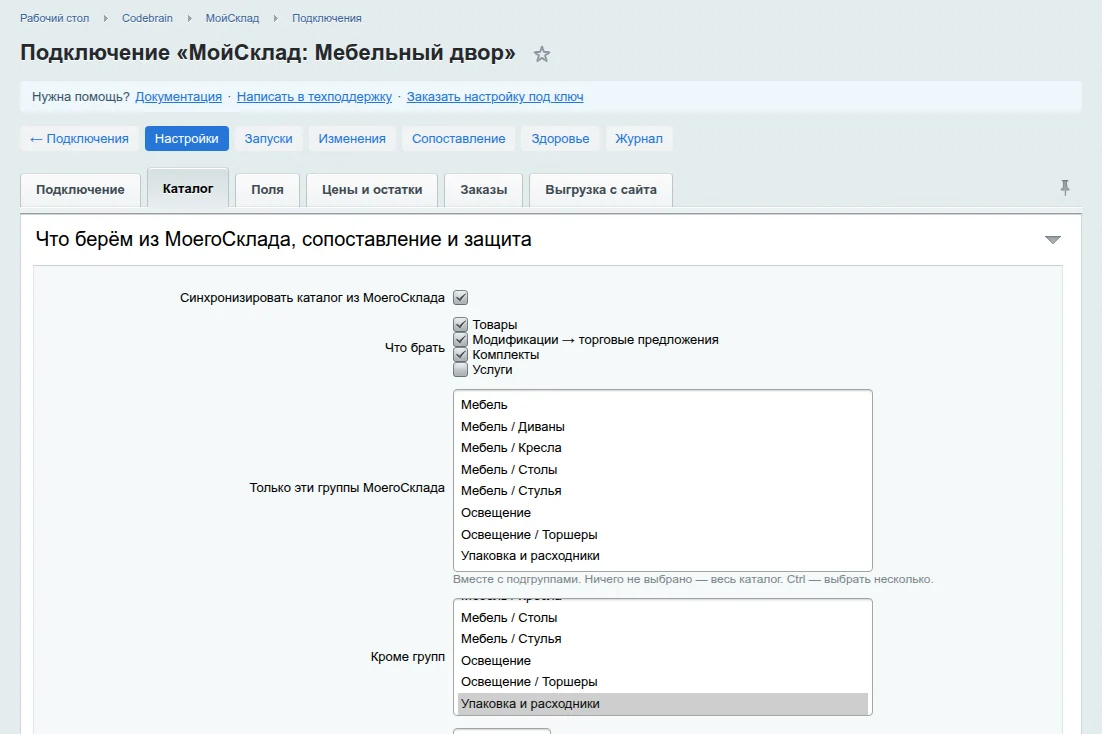
Task: Select «Освещение» in «Кроме групп» list
Action: pyautogui.click(x=663, y=661)
